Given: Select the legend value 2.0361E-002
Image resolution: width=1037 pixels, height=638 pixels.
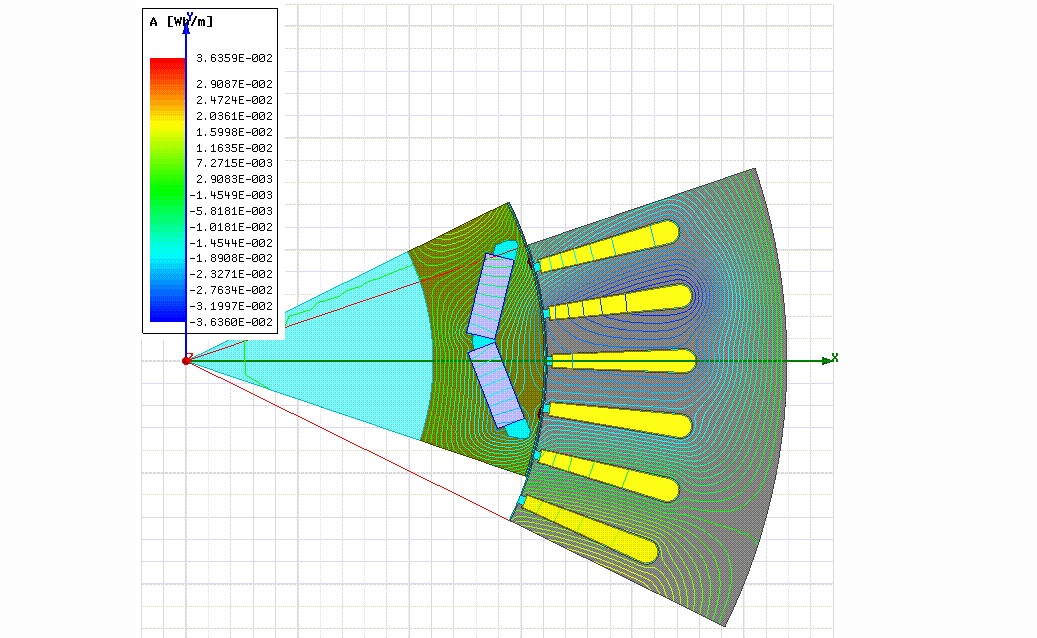Looking at the screenshot, I should [x=234, y=116].
